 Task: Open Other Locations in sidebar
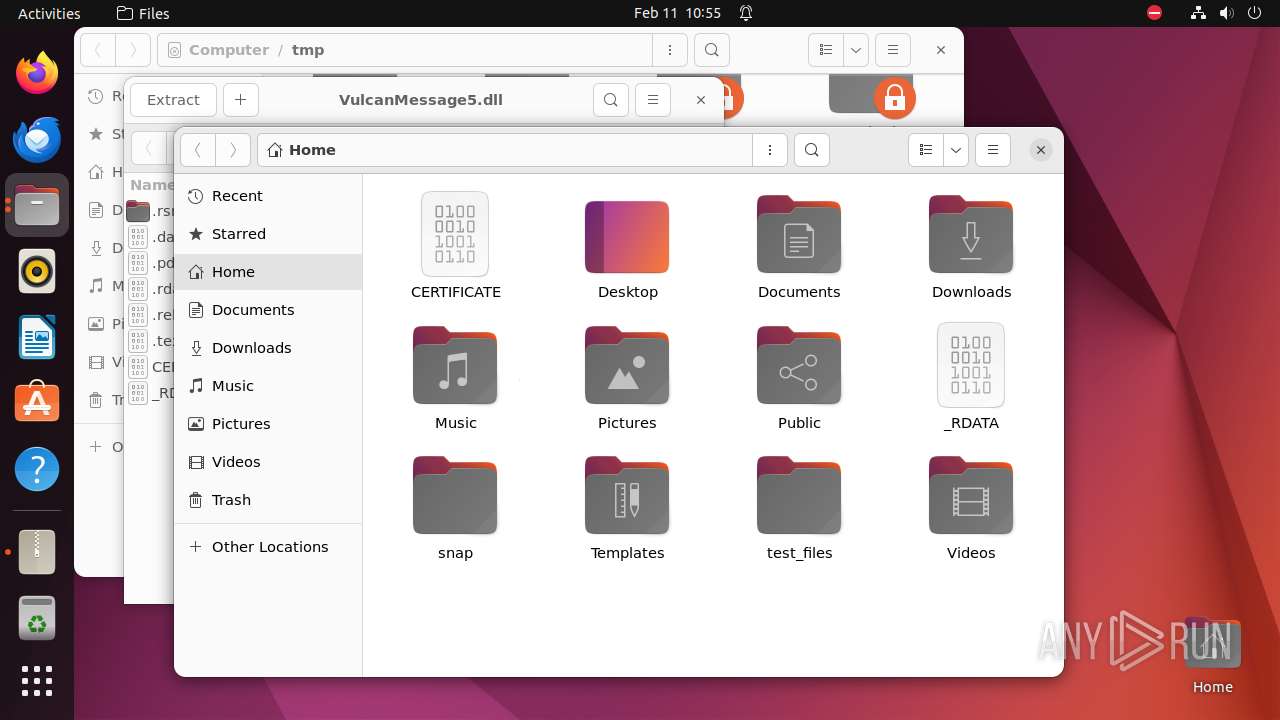point(268,547)
